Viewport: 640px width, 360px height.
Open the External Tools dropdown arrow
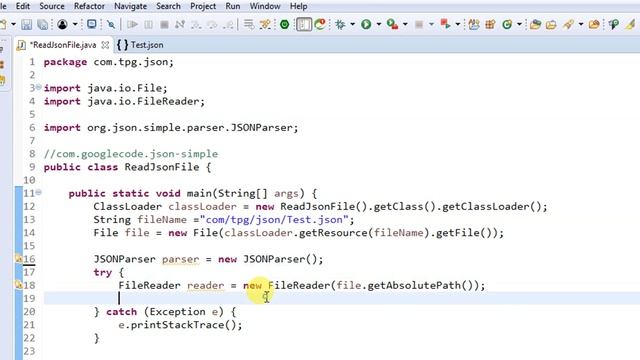pyautogui.click(x=458, y=24)
